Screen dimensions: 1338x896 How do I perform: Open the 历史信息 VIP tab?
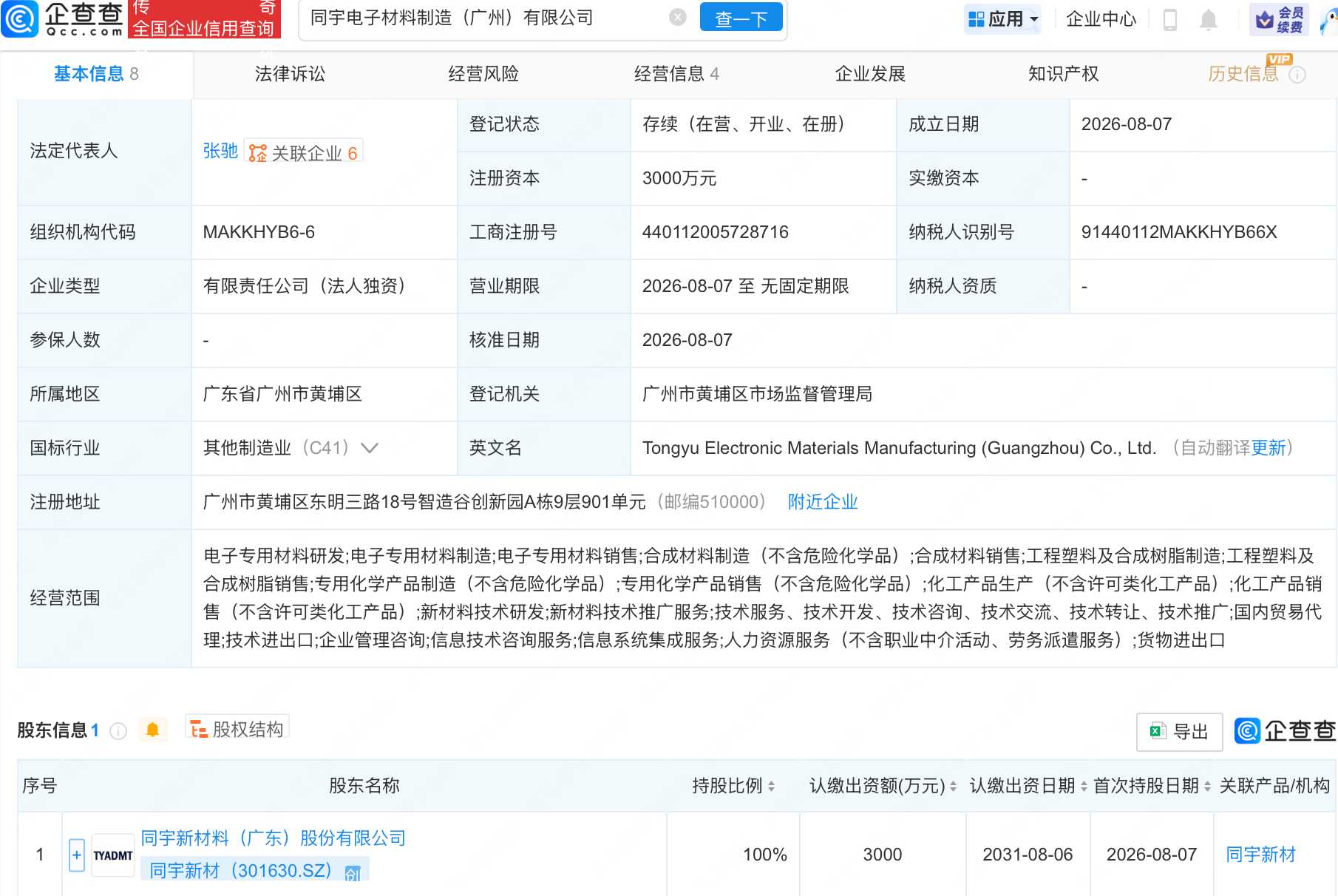click(x=1243, y=74)
